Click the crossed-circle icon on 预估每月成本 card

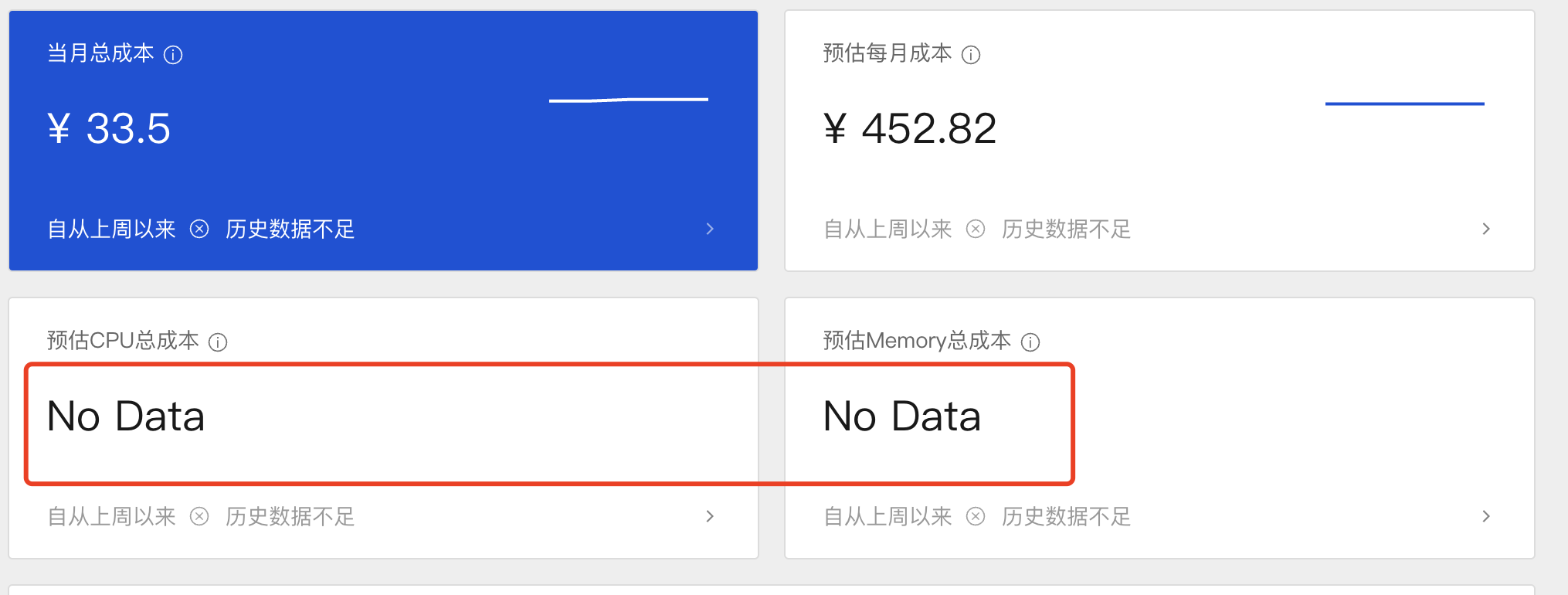(976, 229)
